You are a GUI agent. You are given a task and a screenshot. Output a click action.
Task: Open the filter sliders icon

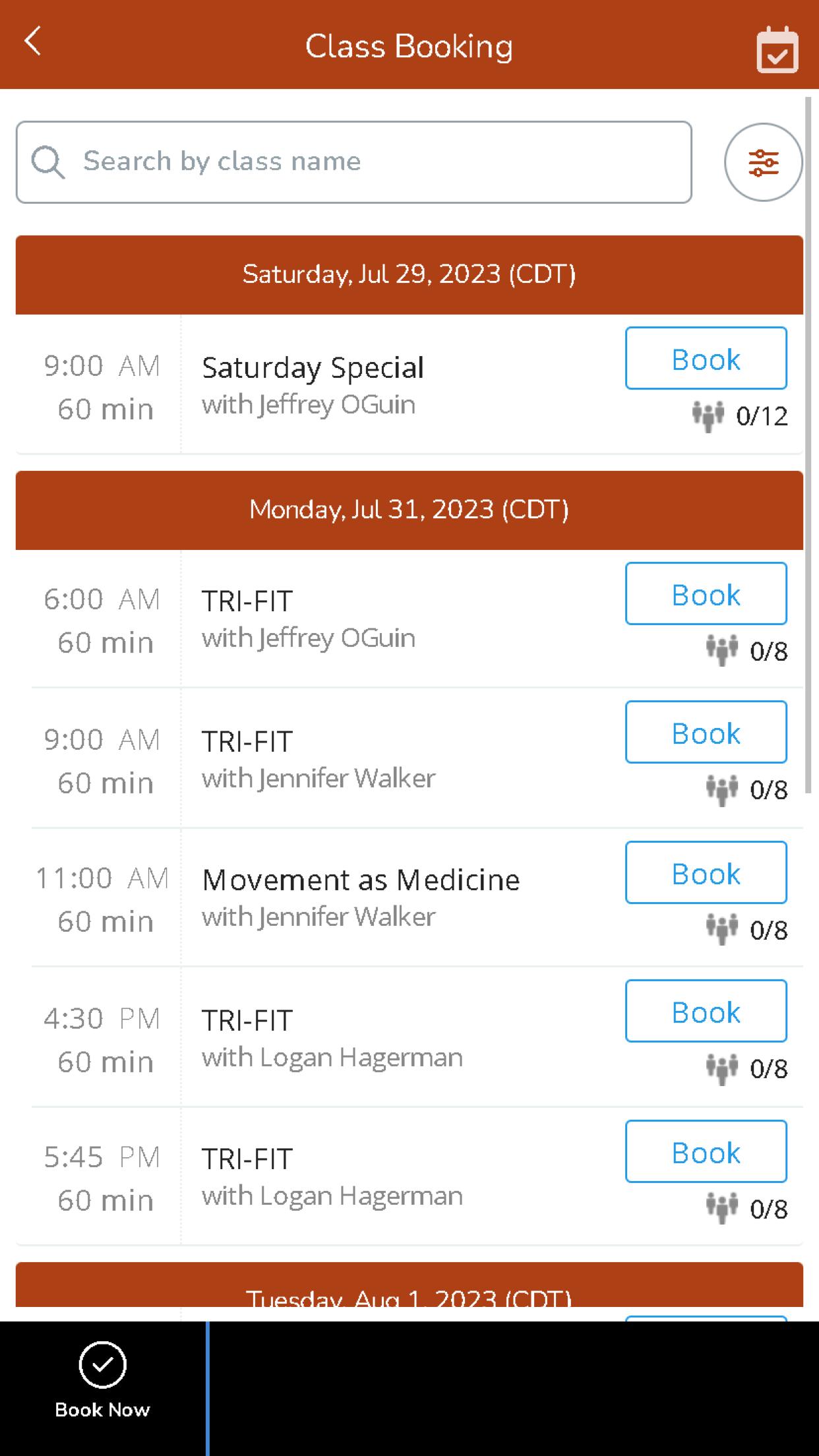coord(764,162)
